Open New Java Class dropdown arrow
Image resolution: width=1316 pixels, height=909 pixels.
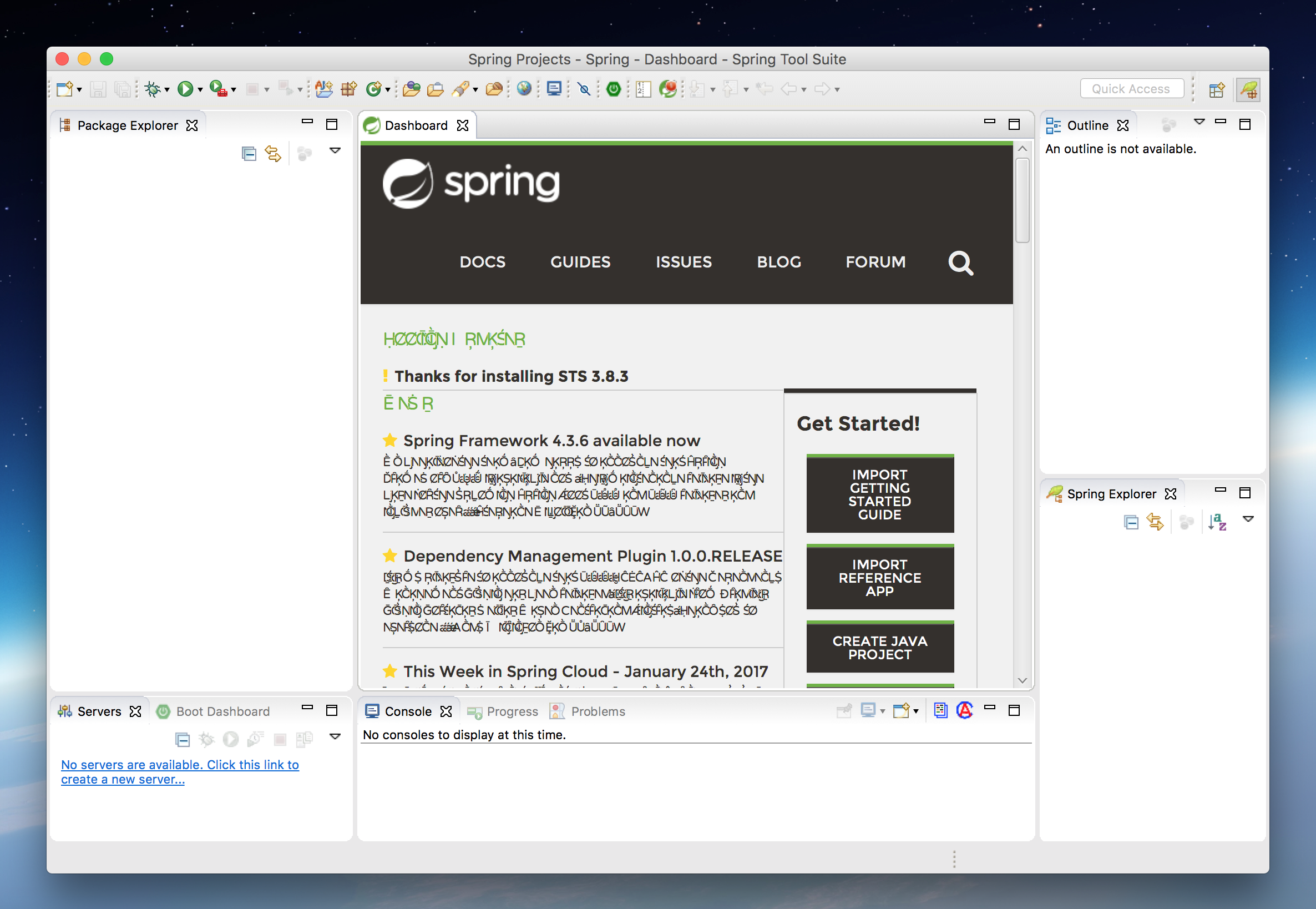(x=388, y=90)
